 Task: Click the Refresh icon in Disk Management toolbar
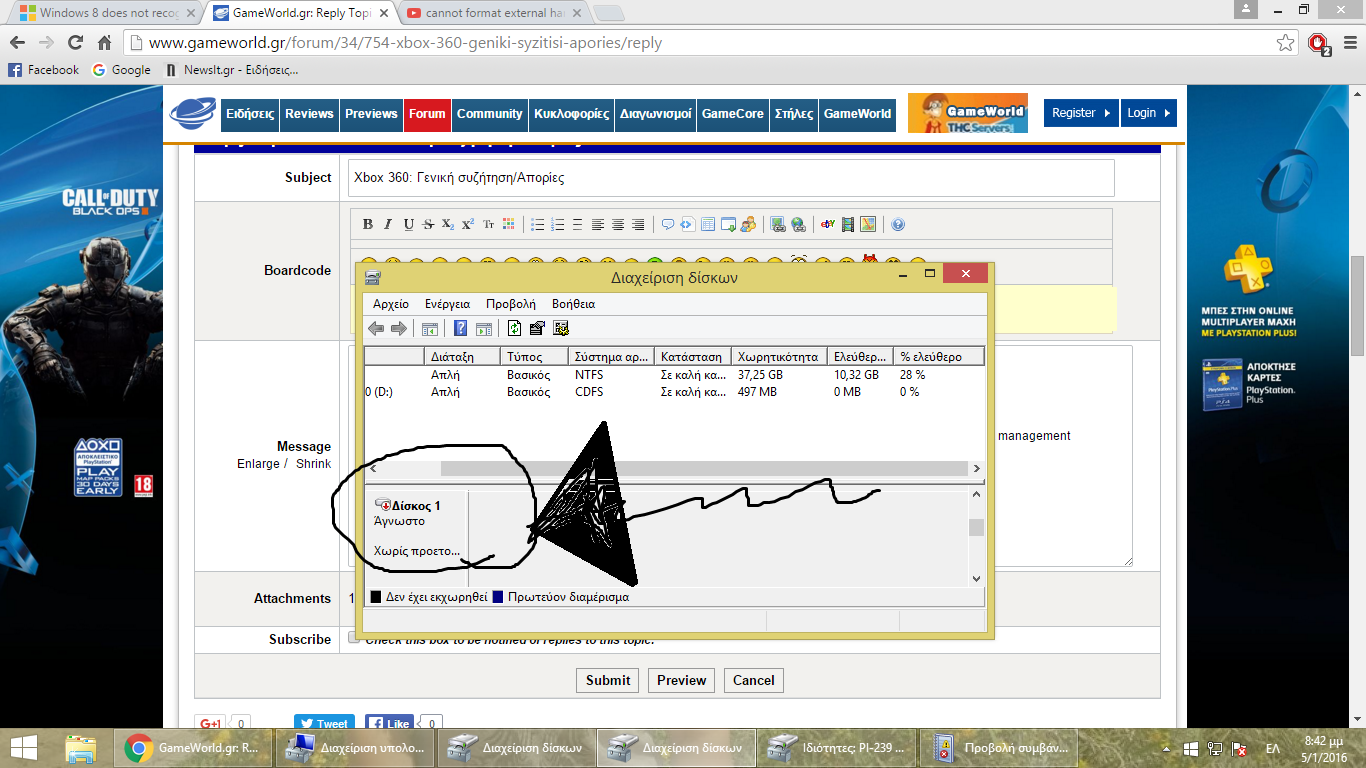[515, 328]
